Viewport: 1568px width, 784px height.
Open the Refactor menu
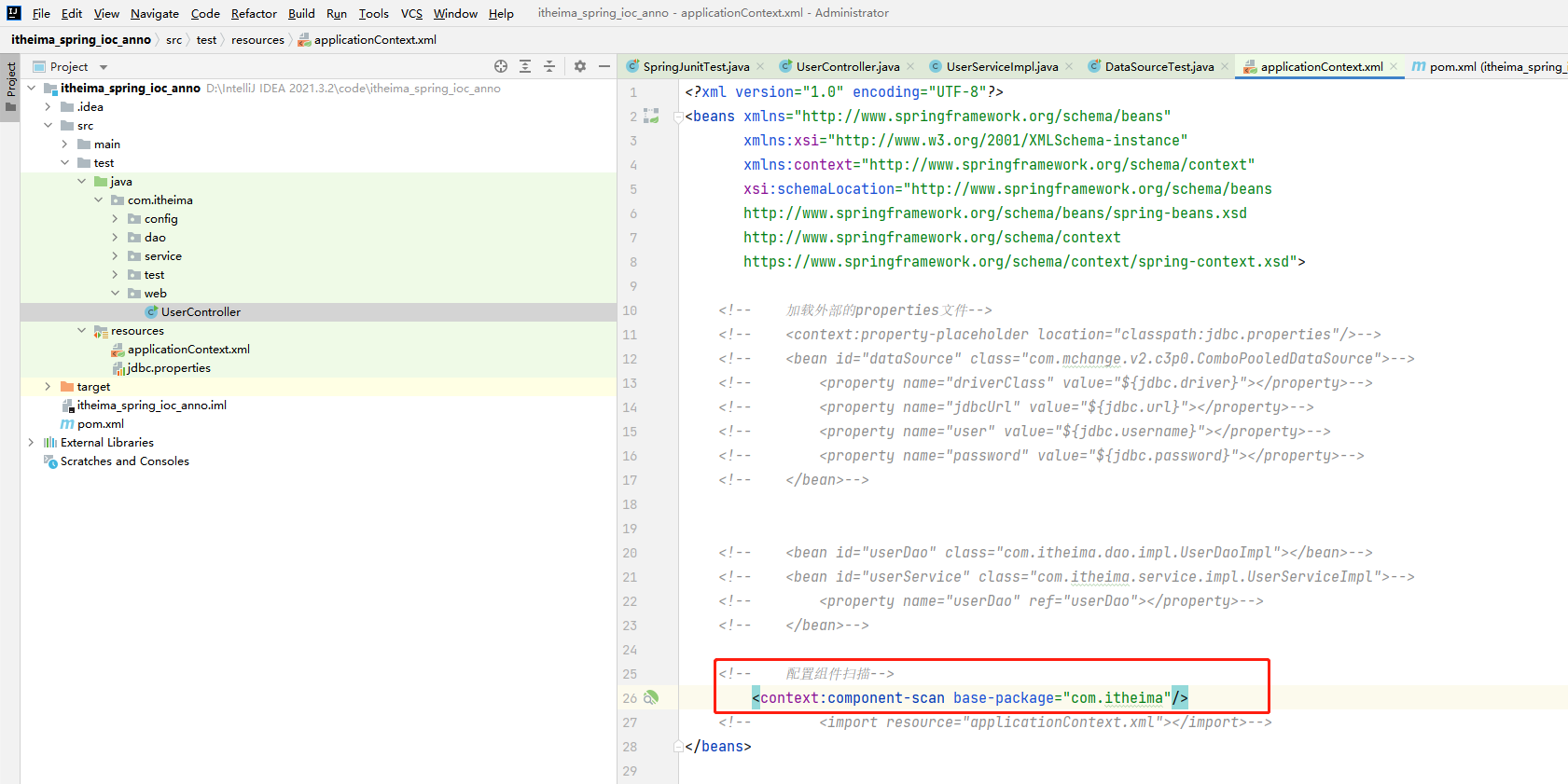[x=254, y=13]
